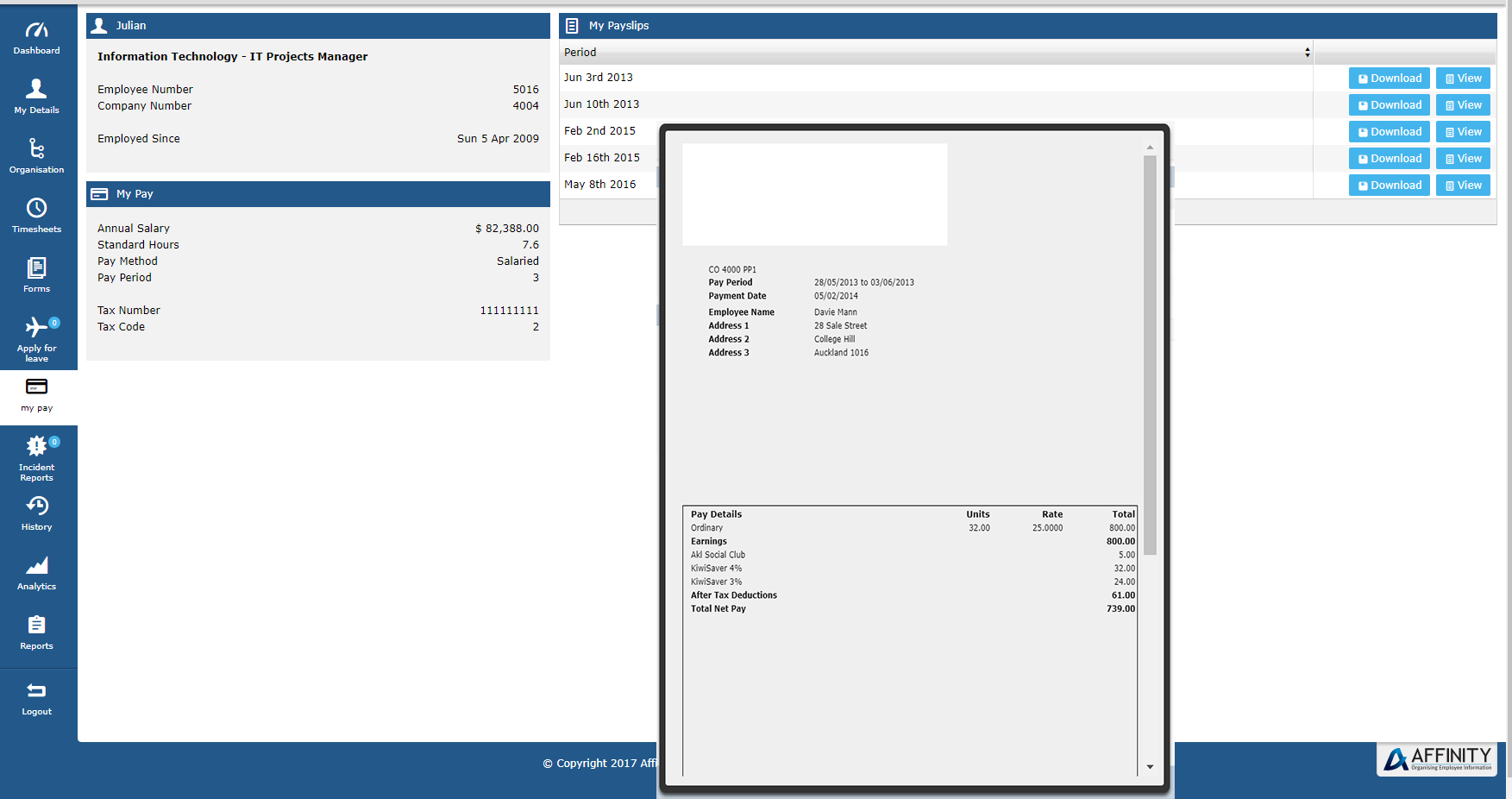Select the my pay card icon
This screenshot has width=1512, height=799.
coord(36,386)
